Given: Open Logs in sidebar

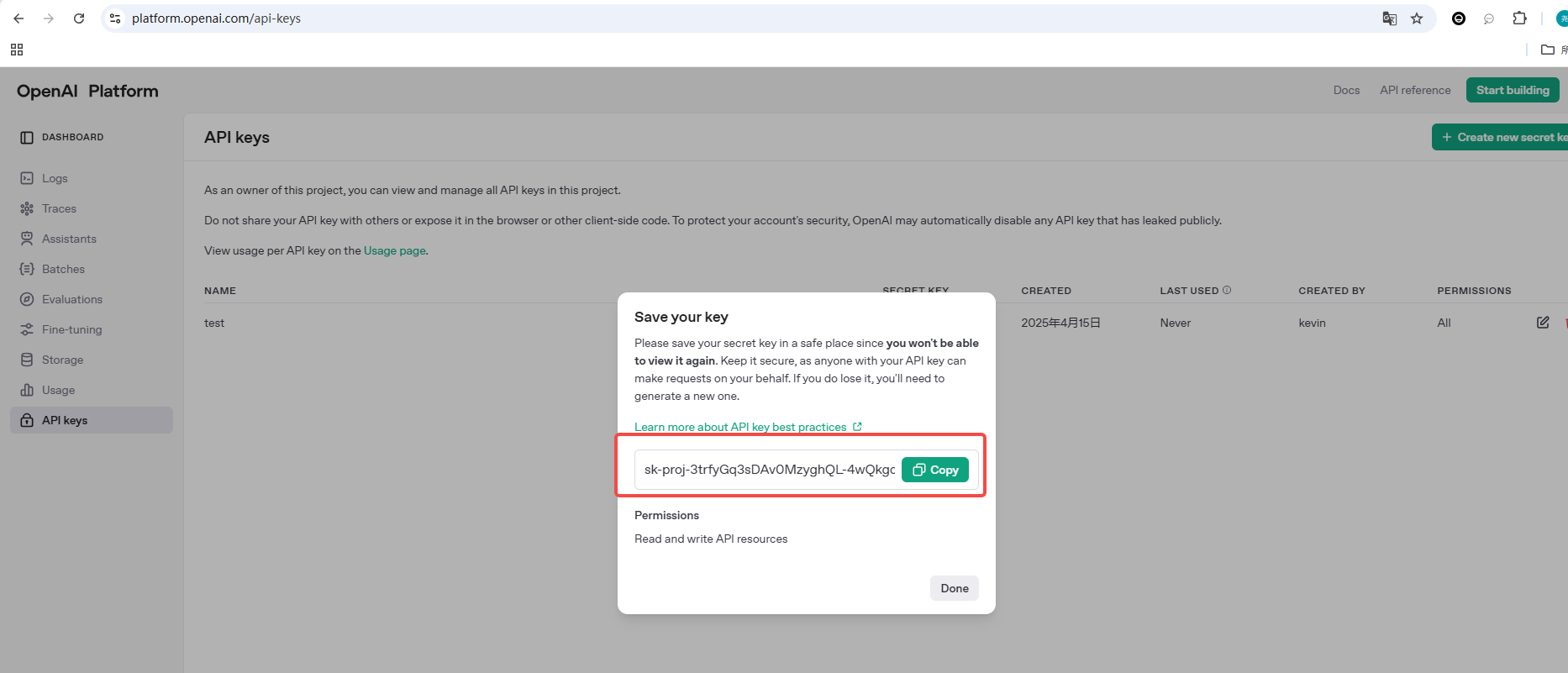Looking at the screenshot, I should (x=55, y=178).
